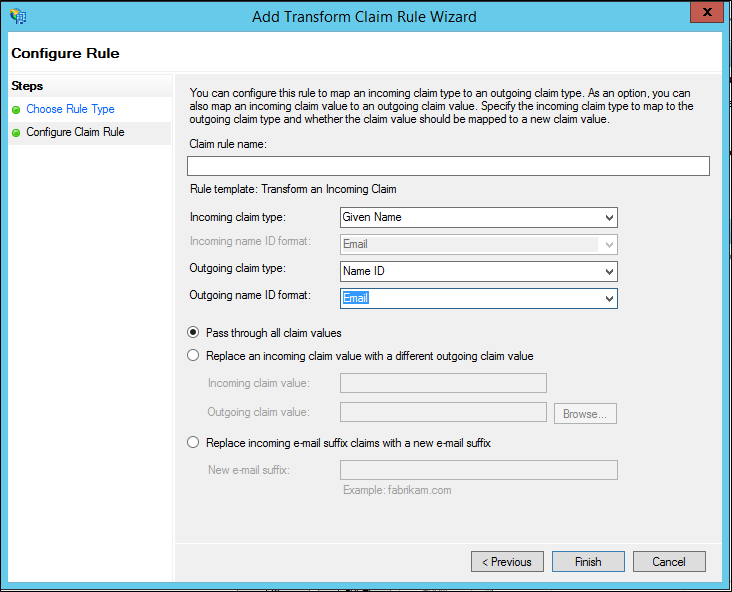
Task: Select Replace incoming e-mail suffix claims option
Action: tap(193, 442)
